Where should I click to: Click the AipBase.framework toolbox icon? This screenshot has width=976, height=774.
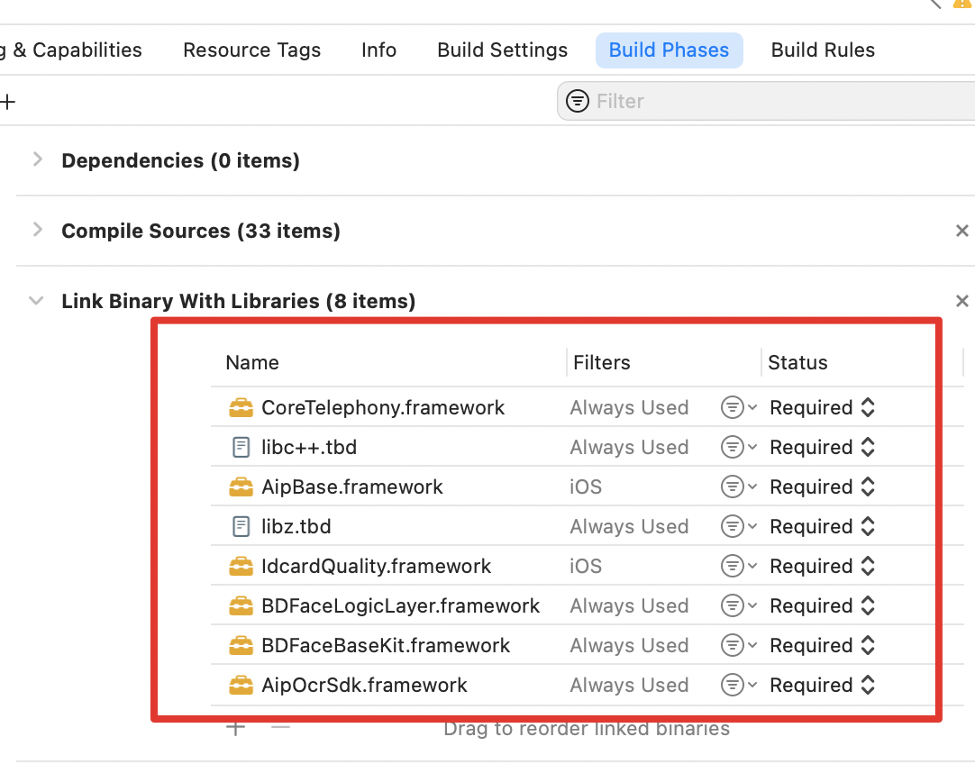coord(241,487)
